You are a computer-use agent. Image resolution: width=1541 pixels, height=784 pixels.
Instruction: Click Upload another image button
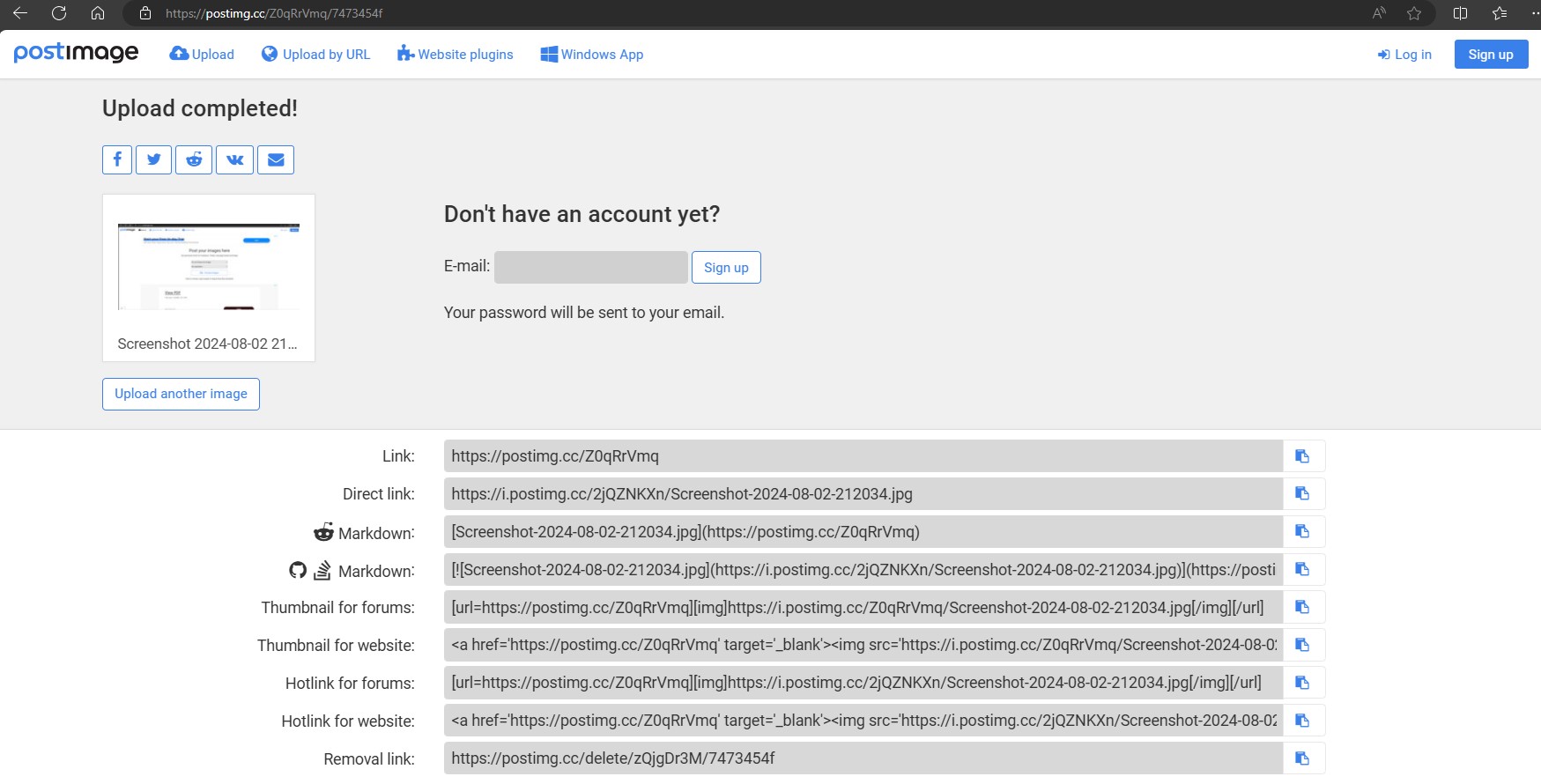tap(181, 394)
